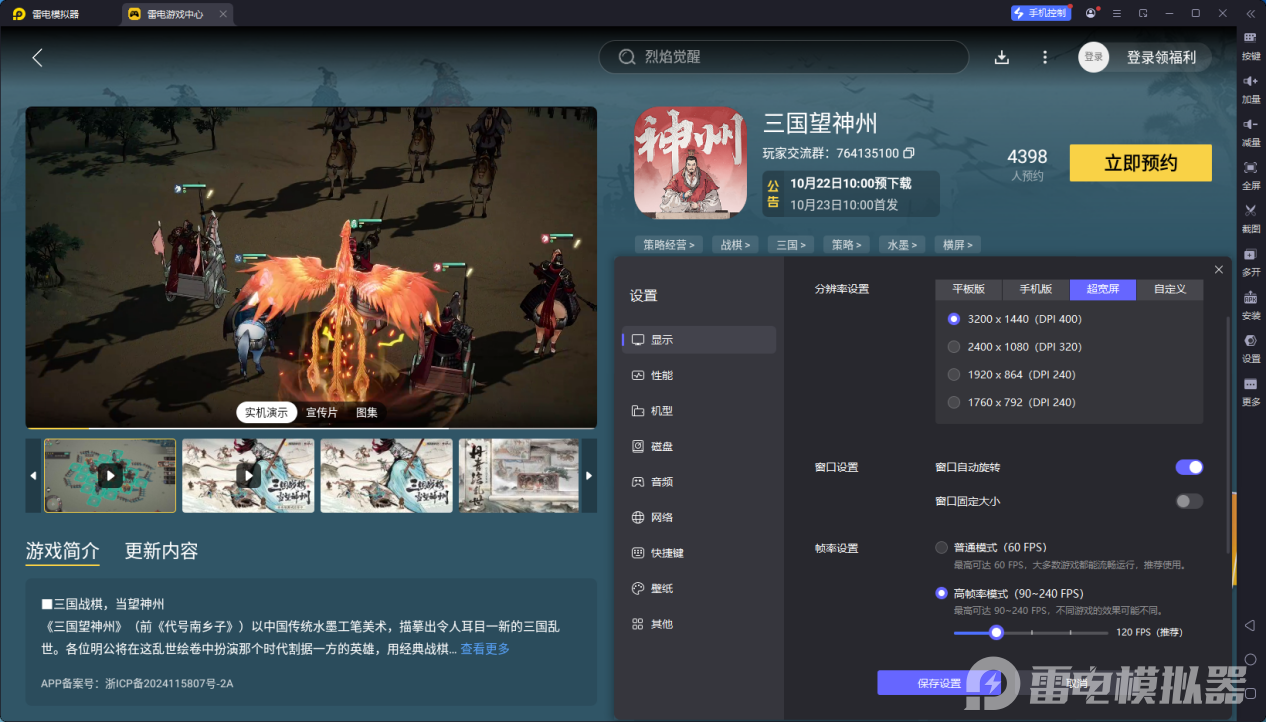Choose 普通模式 (60 FPS) frame rate

tap(941, 547)
